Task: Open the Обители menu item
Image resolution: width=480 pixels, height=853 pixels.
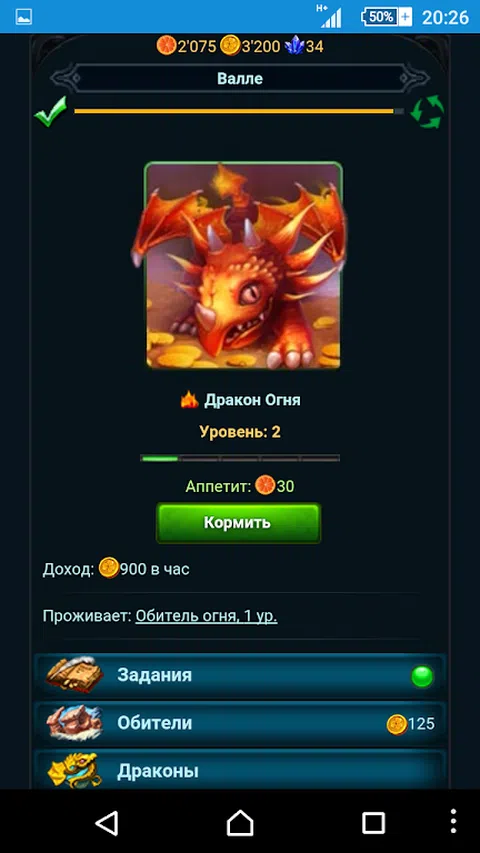Action: [240, 724]
